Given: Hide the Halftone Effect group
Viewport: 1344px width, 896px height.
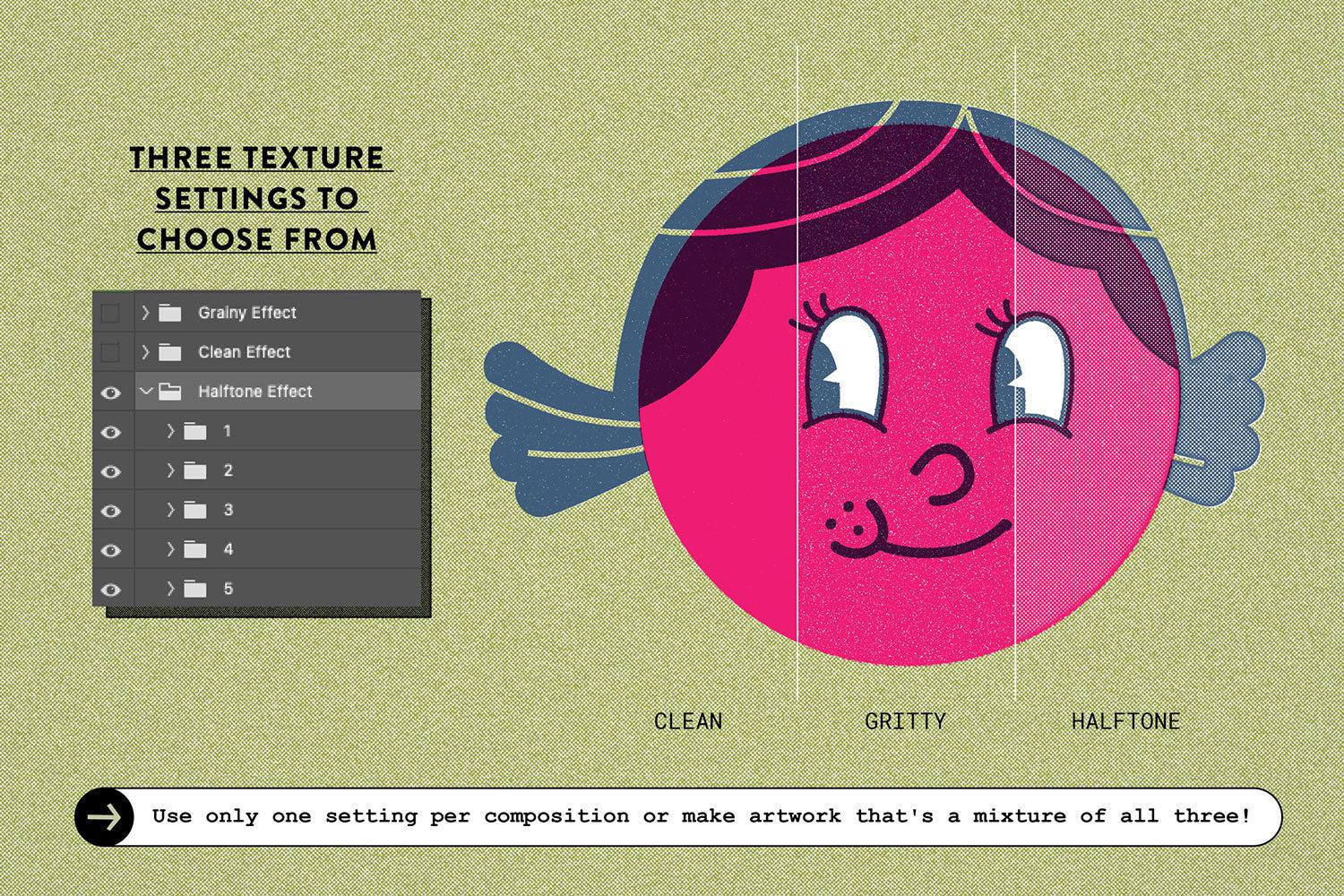Looking at the screenshot, I should [111, 392].
